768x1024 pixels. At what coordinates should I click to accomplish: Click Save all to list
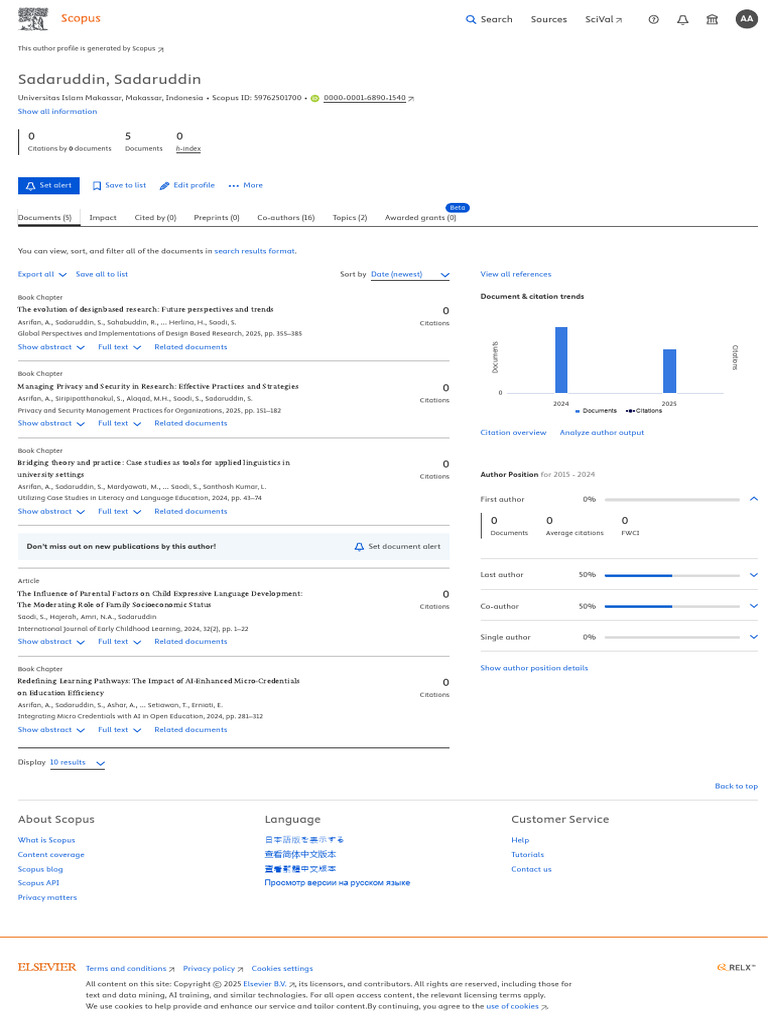tap(102, 275)
